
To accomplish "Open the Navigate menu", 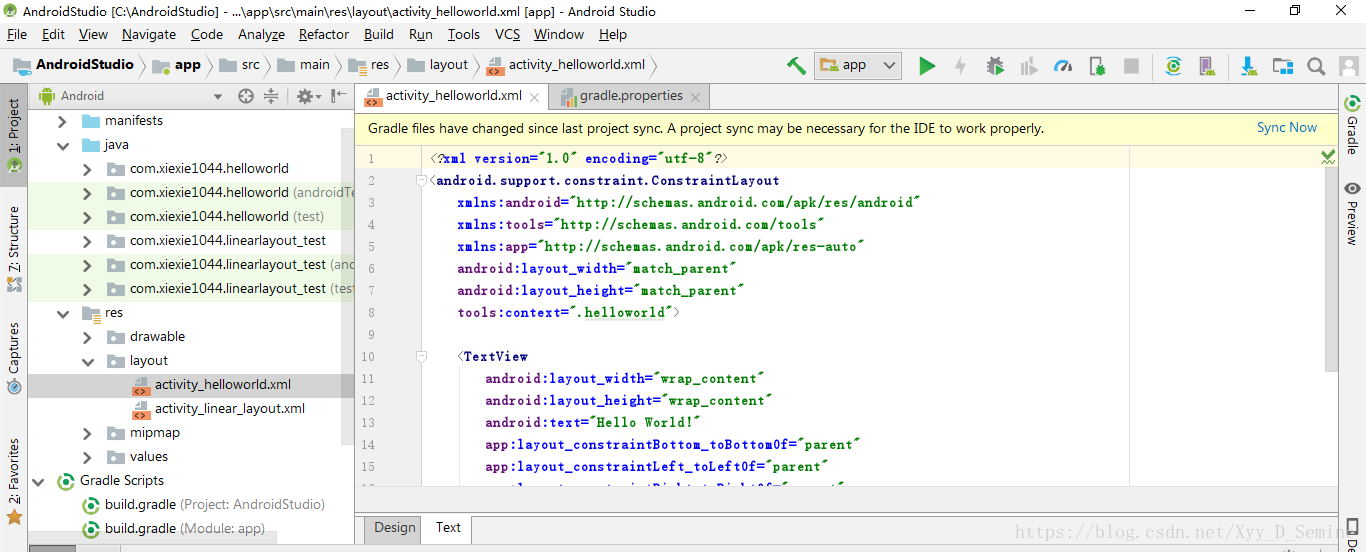I will pos(149,34).
